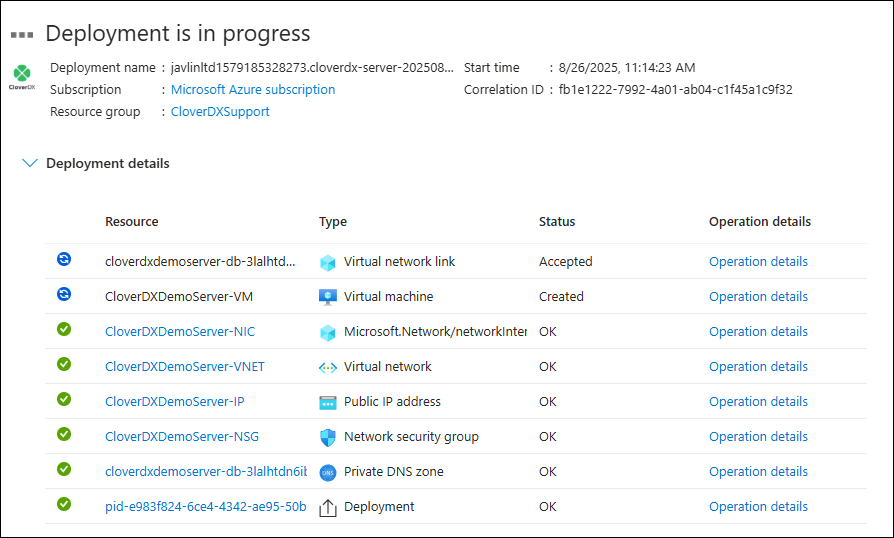This screenshot has width=894, height=538.
Task: Click the Virtual machine type icon
Action: (x=328, y=297)
